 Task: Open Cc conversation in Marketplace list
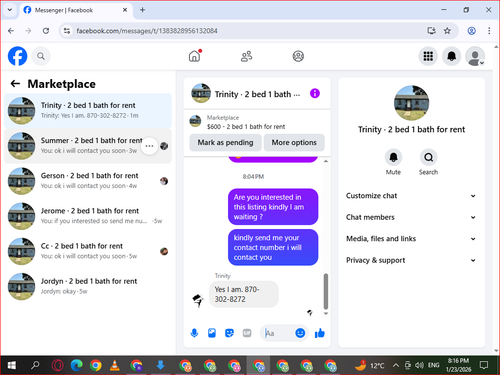click(x=88, y=251)
